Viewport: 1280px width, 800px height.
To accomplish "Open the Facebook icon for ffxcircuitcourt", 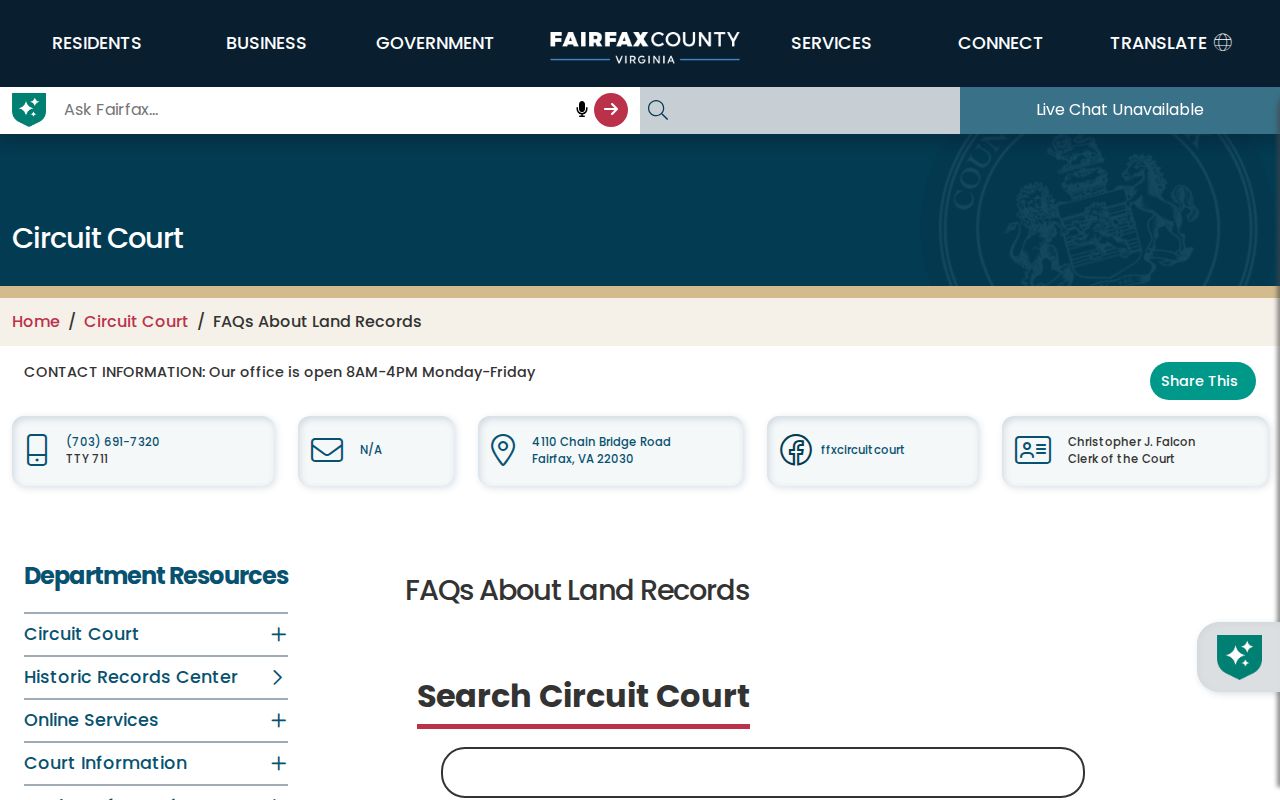I will tap(796, 450).
